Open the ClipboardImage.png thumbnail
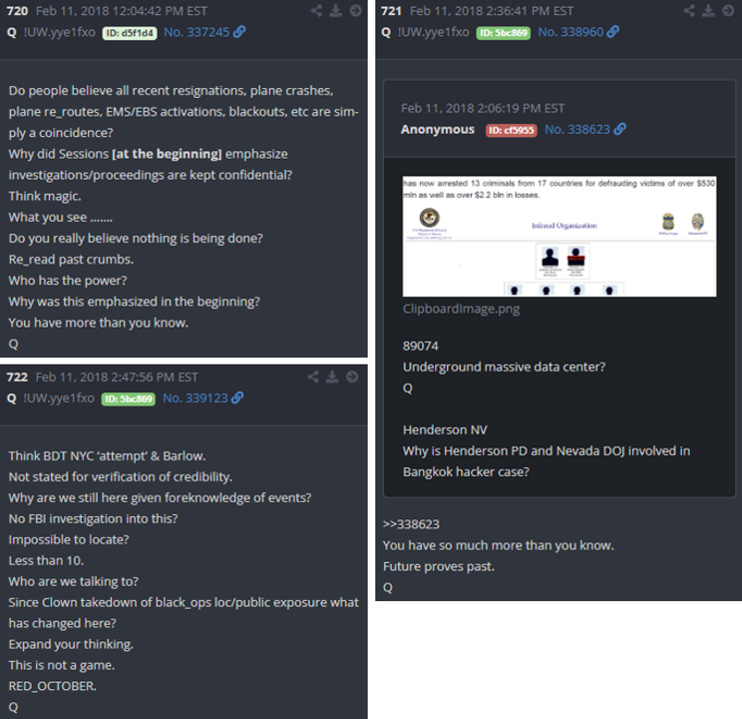 559,237
